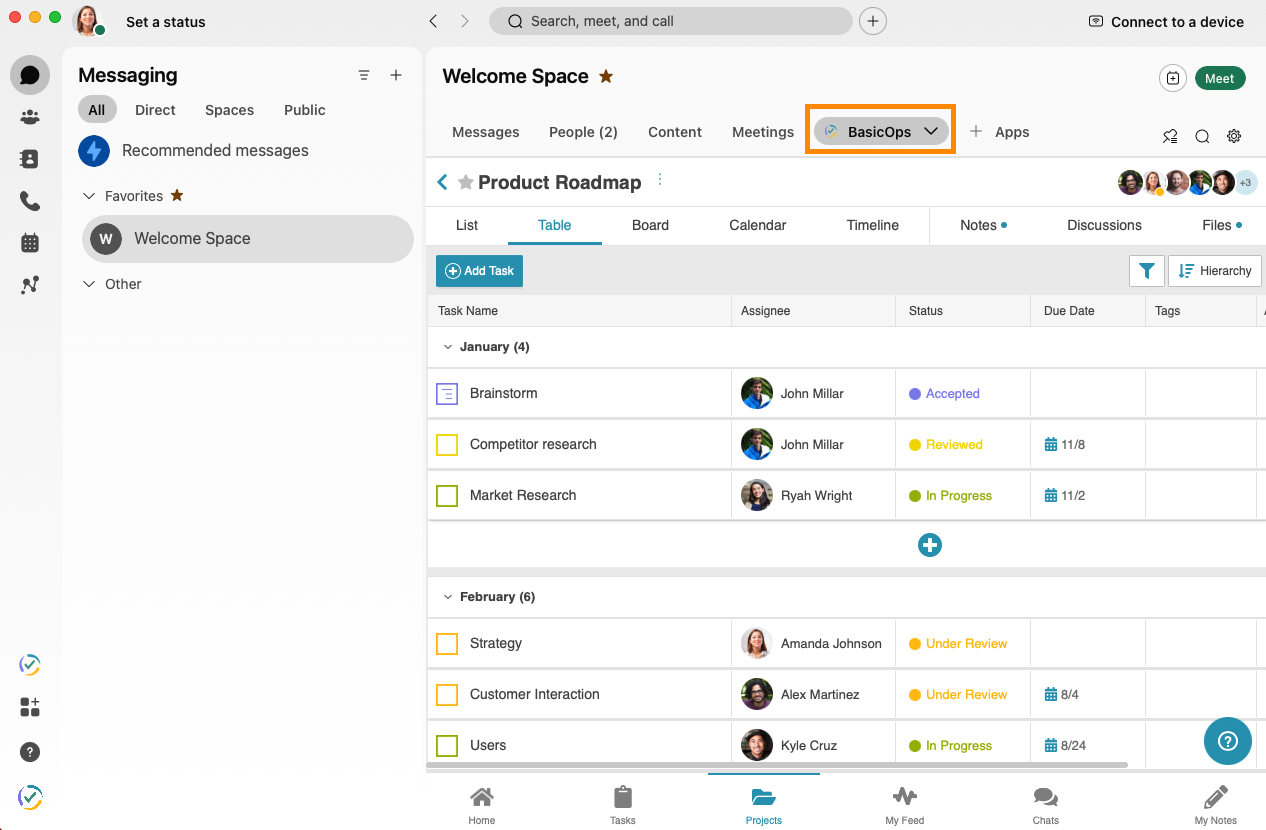Go forward with the navigation forward arrow
This screenshot has width=1266, height=830.
465,21
